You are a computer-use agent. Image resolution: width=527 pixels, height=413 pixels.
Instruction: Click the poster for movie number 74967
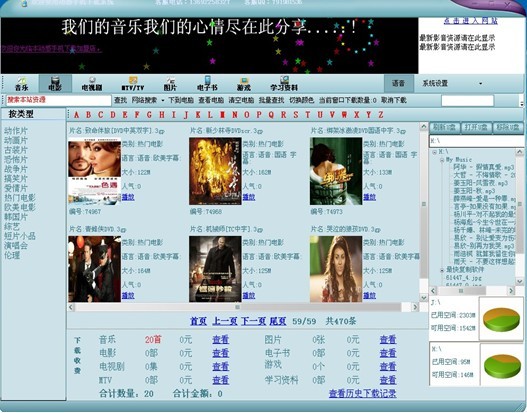tap(94, 171)
